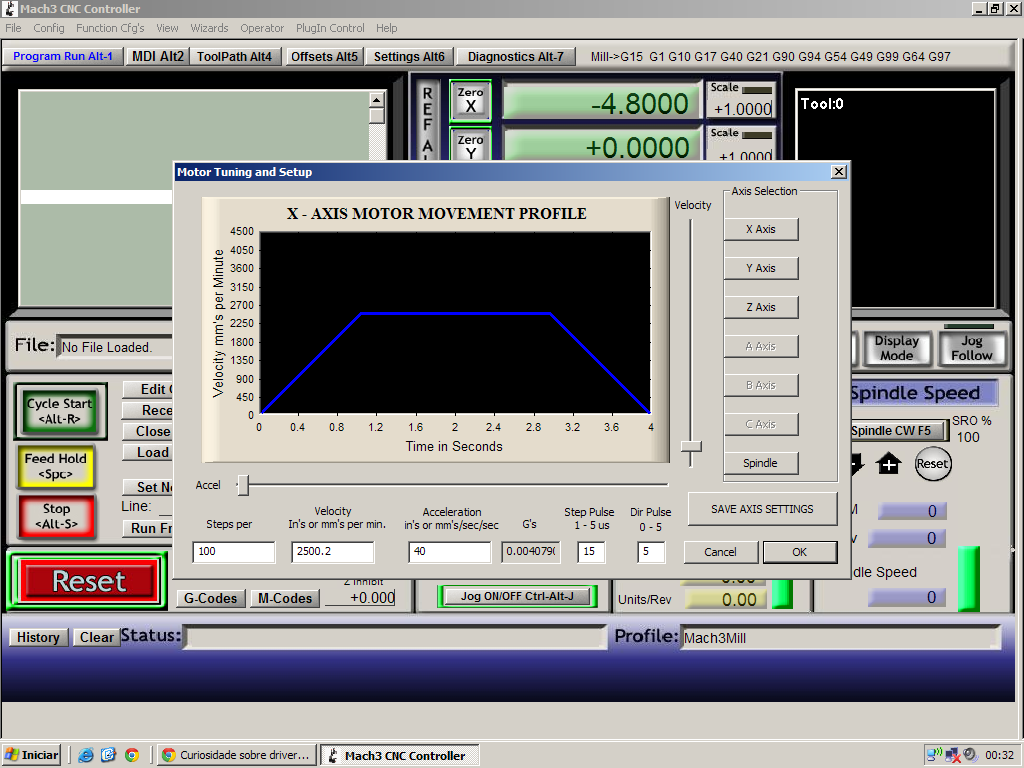Screen dimensions: 1024x768
Task: Click the Dir Pulse field showing 5
Action: click(651, 552)
